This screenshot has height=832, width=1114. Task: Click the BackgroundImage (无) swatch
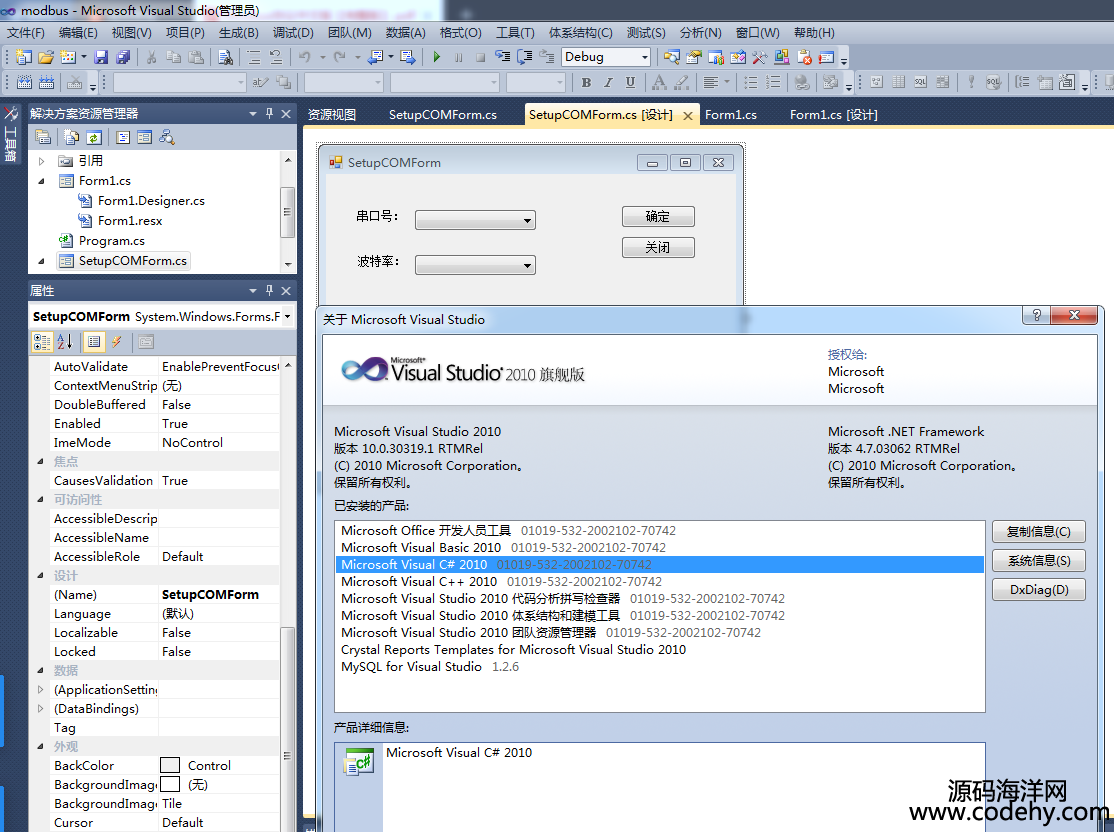tap(170, 784)
